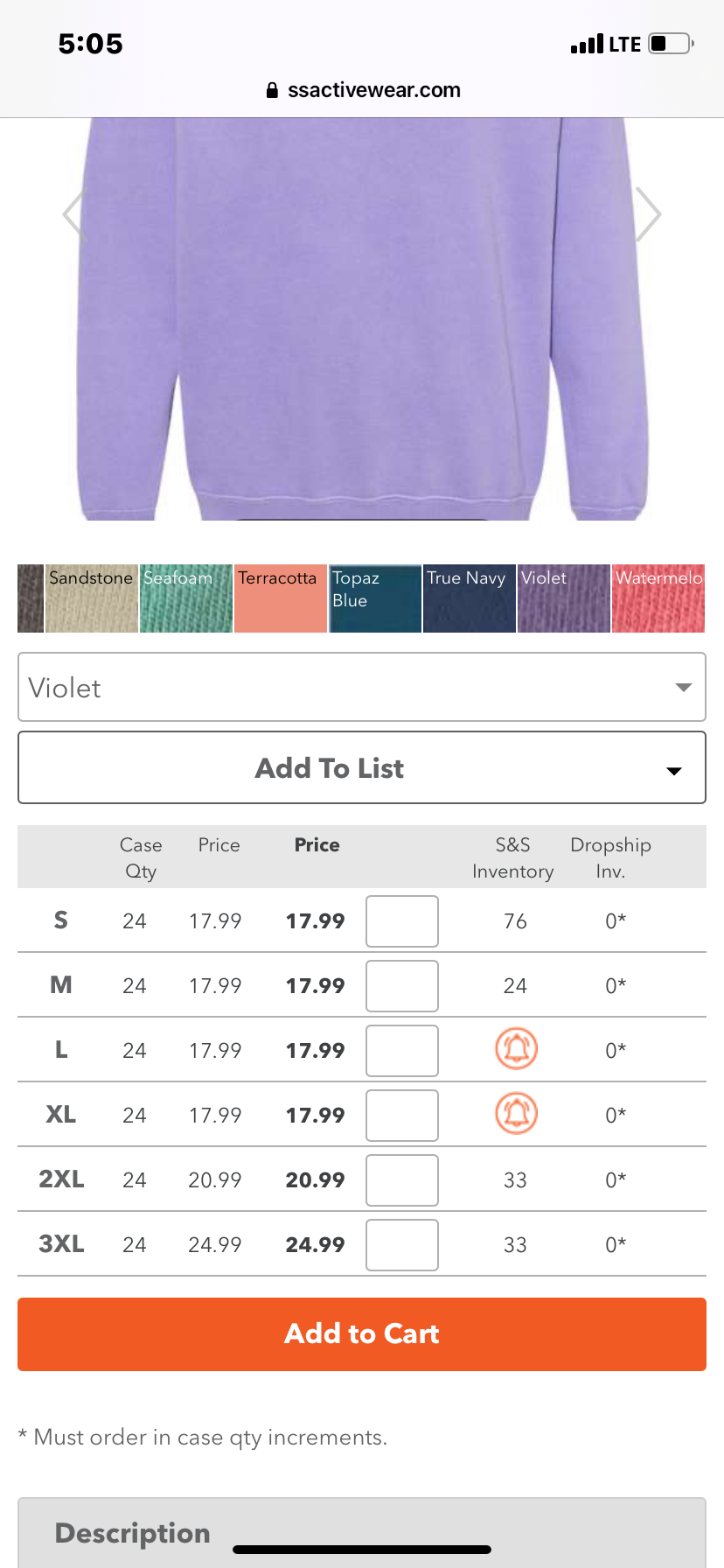Select the Sandstone color swatch

click(x=91, y=598)
